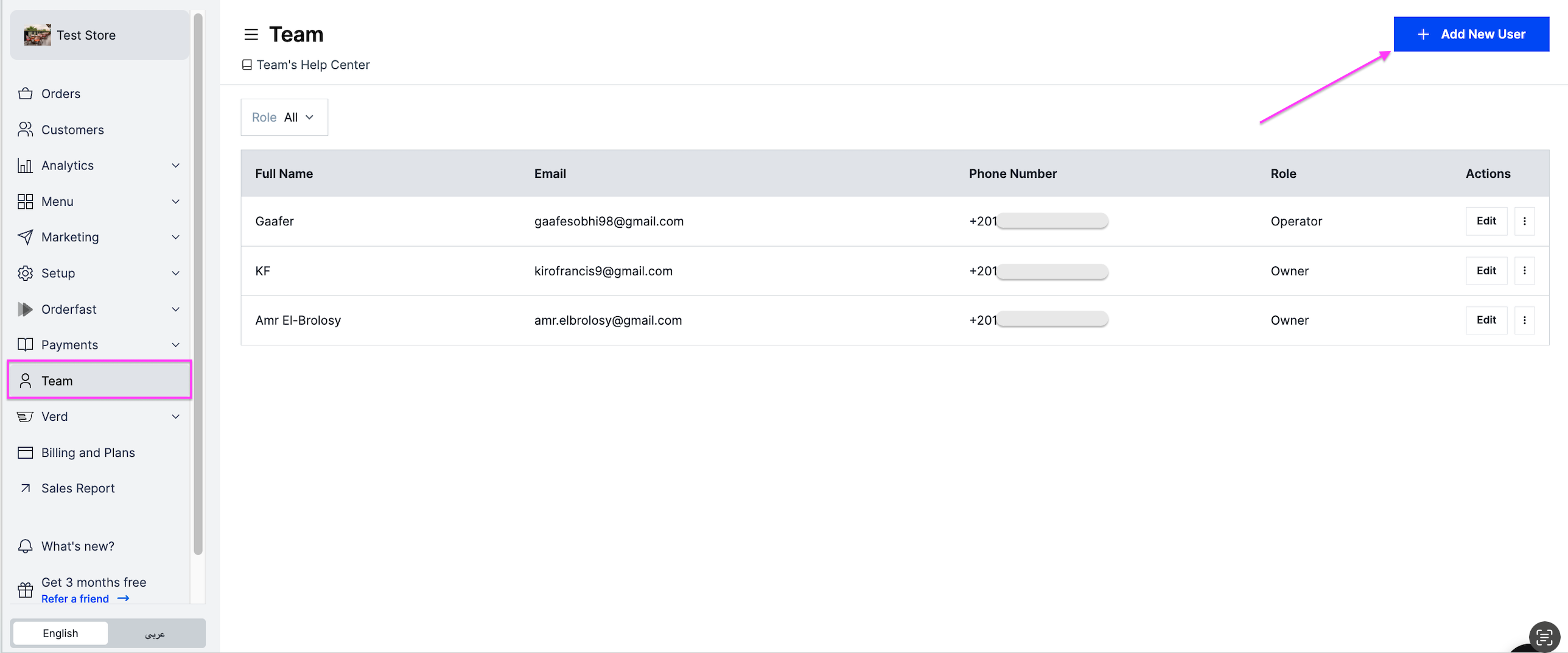Open more actions for Gaafer row
The width and height of the screenshot is (1568, 653).
pyautogui.click(x=1524, y=221)
